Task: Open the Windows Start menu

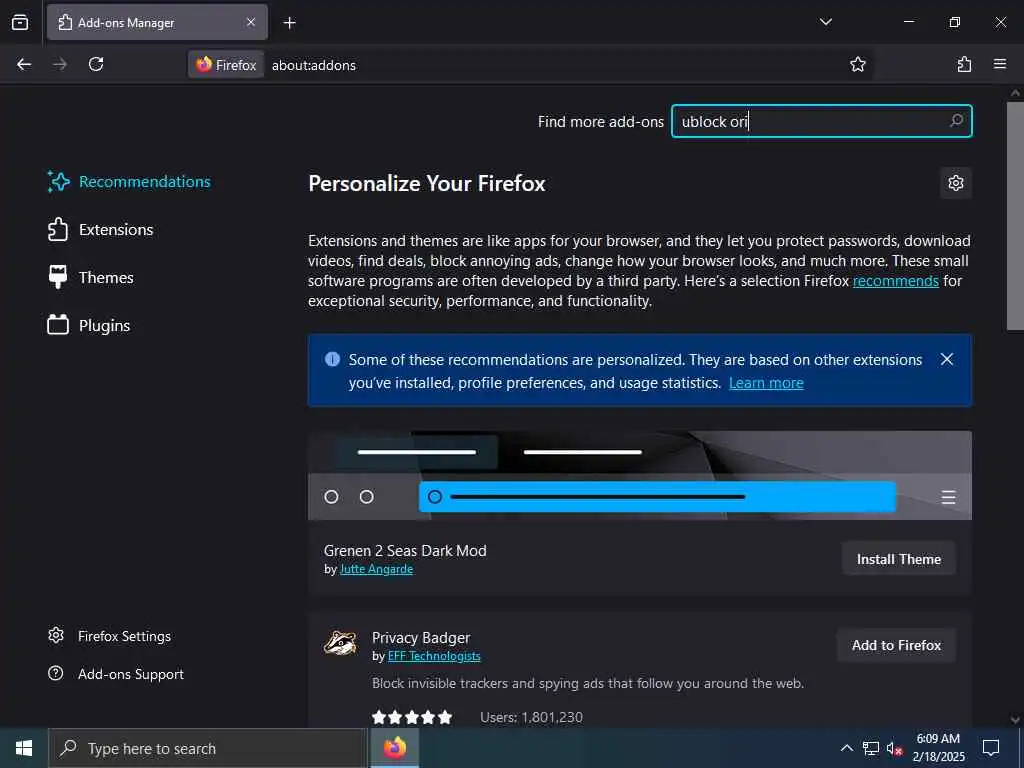Action: (24, 748)
